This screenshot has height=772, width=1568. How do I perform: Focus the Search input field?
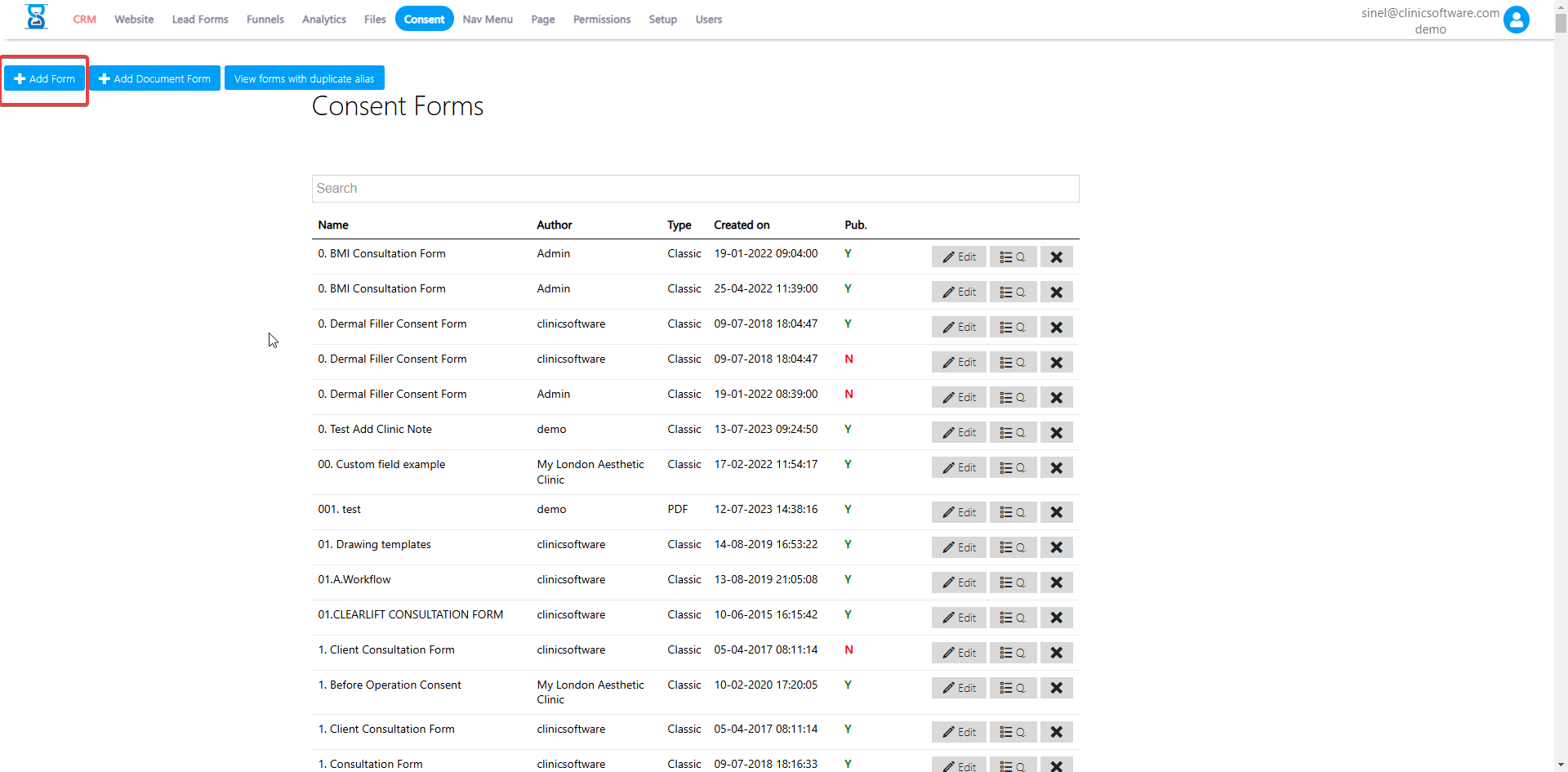click(x=695, y=189)
